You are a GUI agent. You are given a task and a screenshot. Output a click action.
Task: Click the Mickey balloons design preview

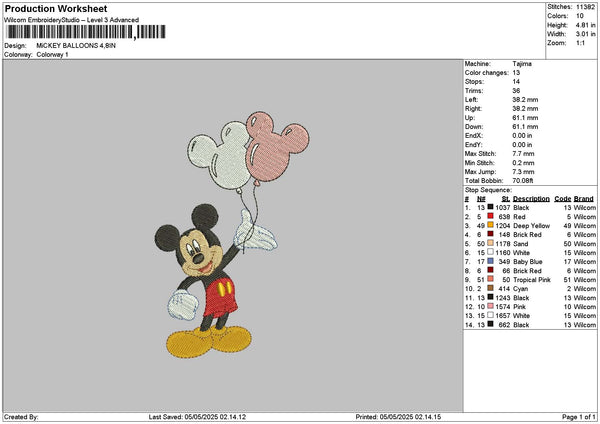(x=232, y=235)
